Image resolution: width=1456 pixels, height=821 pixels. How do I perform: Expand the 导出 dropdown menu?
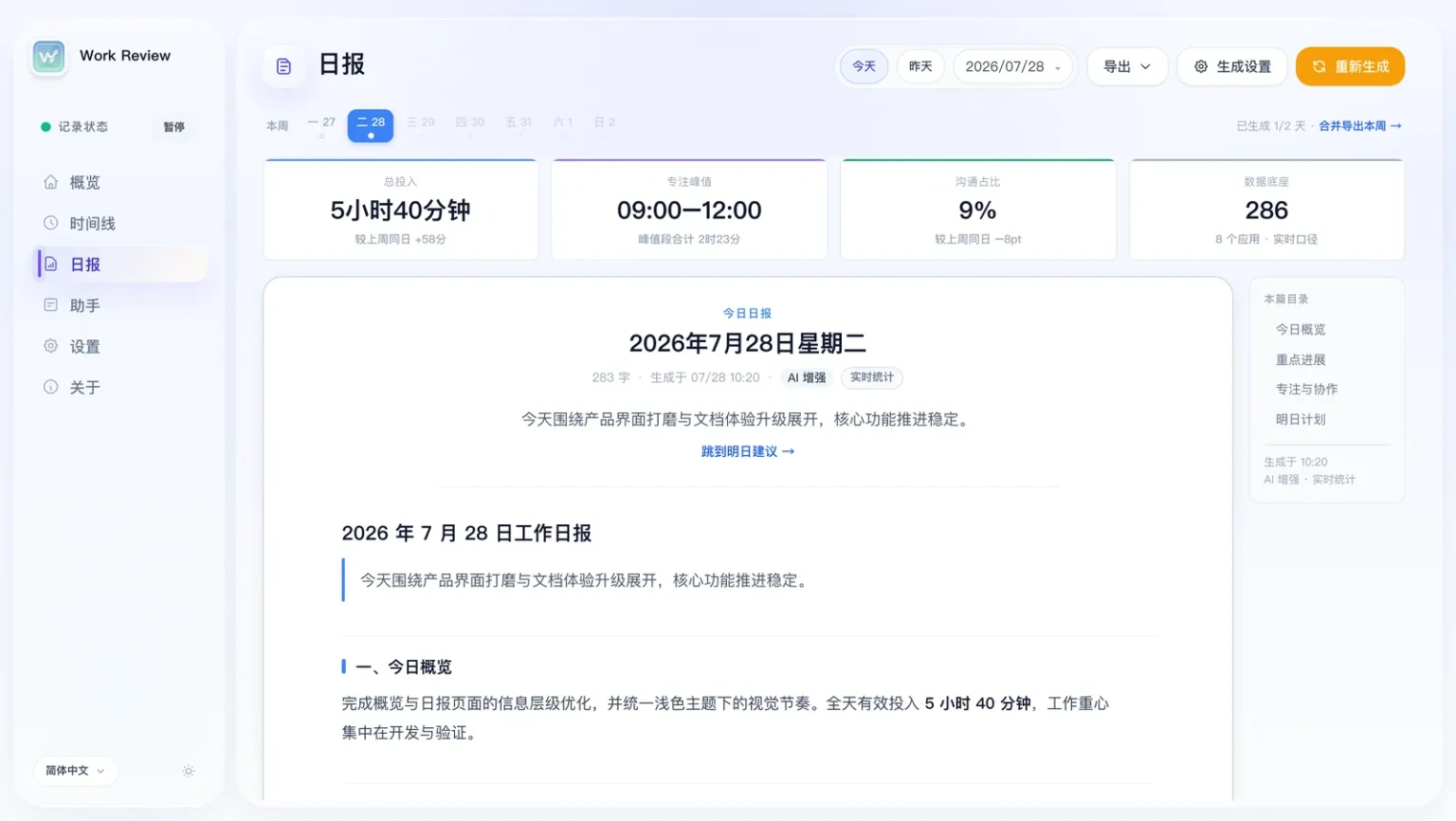point(1127,66)
